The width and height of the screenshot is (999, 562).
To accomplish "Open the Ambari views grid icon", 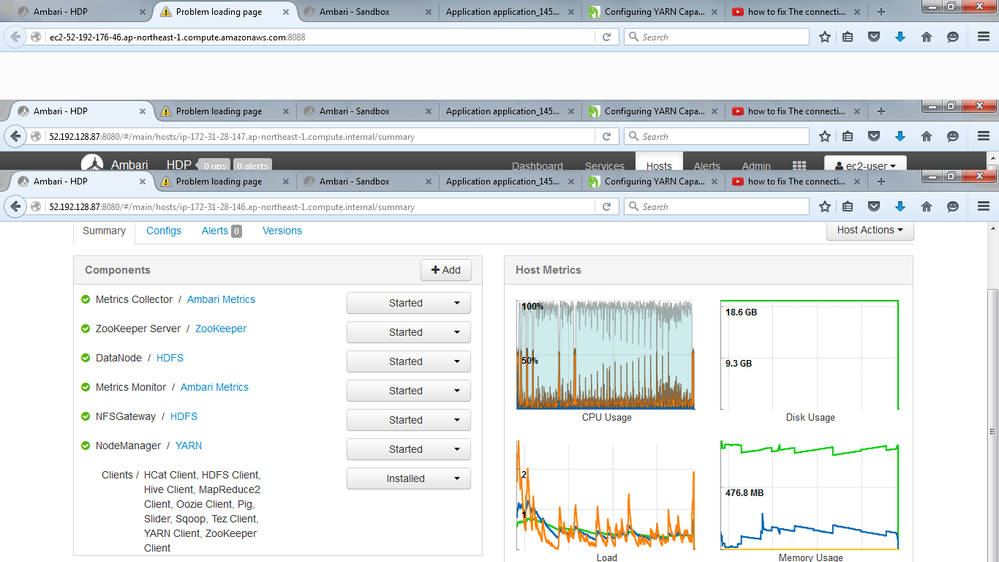I will (x=799, y=166).
